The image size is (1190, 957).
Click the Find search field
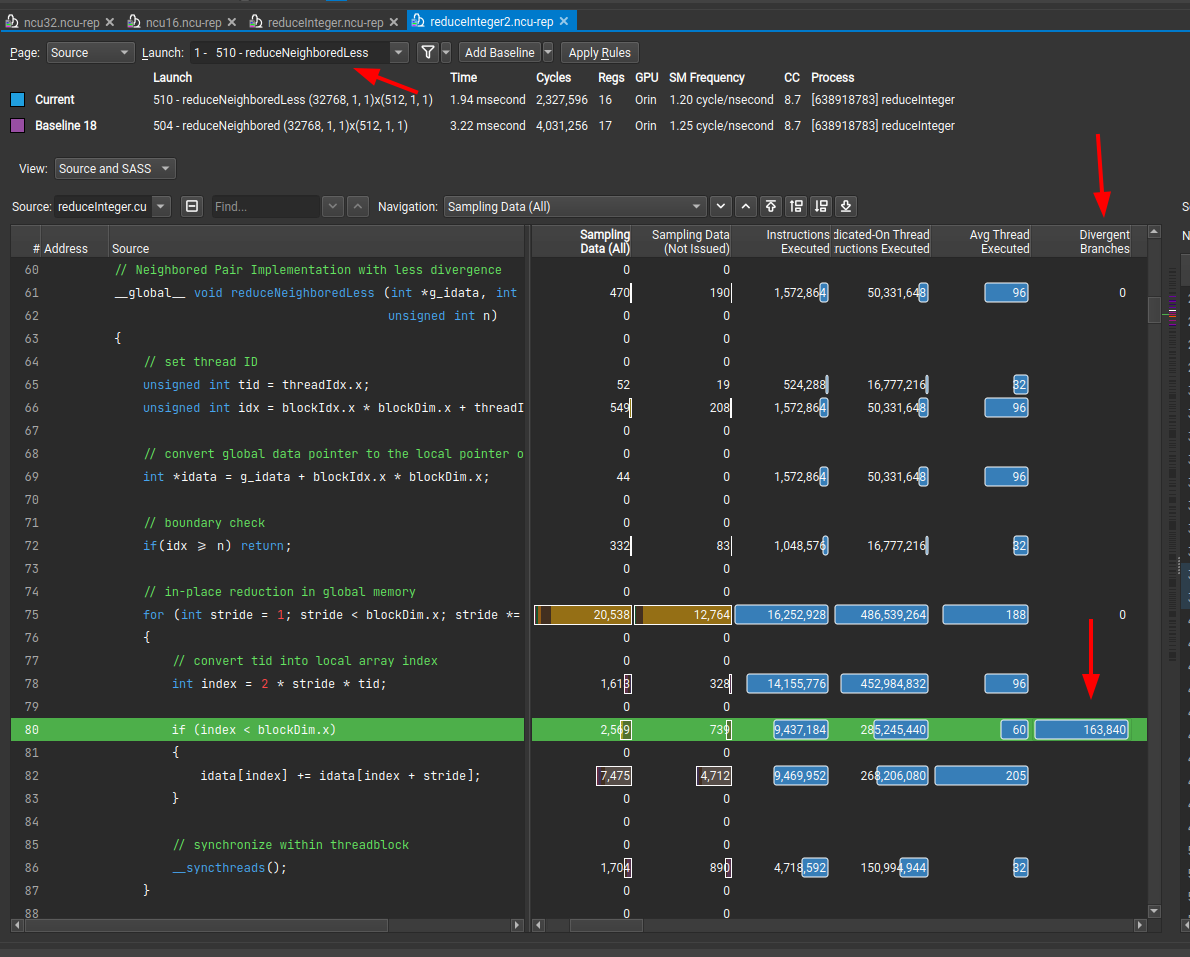pos(265,207)
